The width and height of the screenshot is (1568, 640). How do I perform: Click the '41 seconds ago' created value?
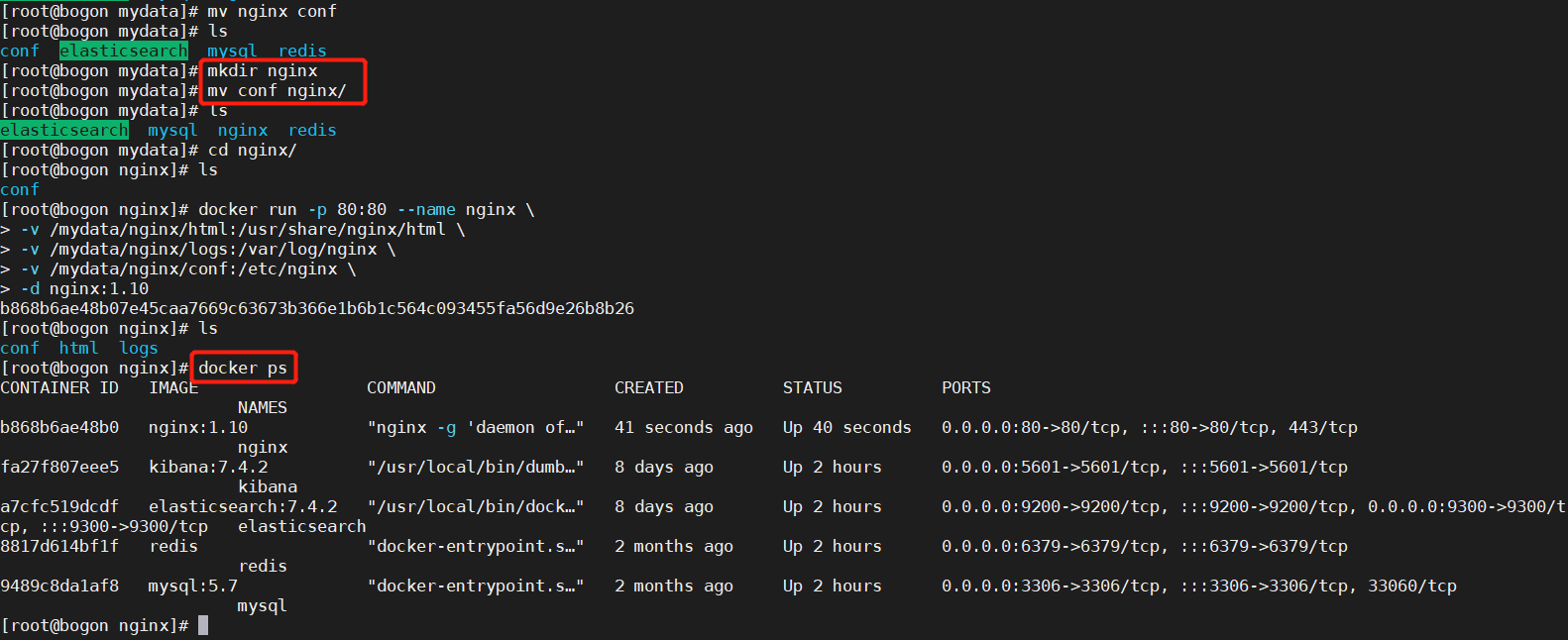(684, 427)
